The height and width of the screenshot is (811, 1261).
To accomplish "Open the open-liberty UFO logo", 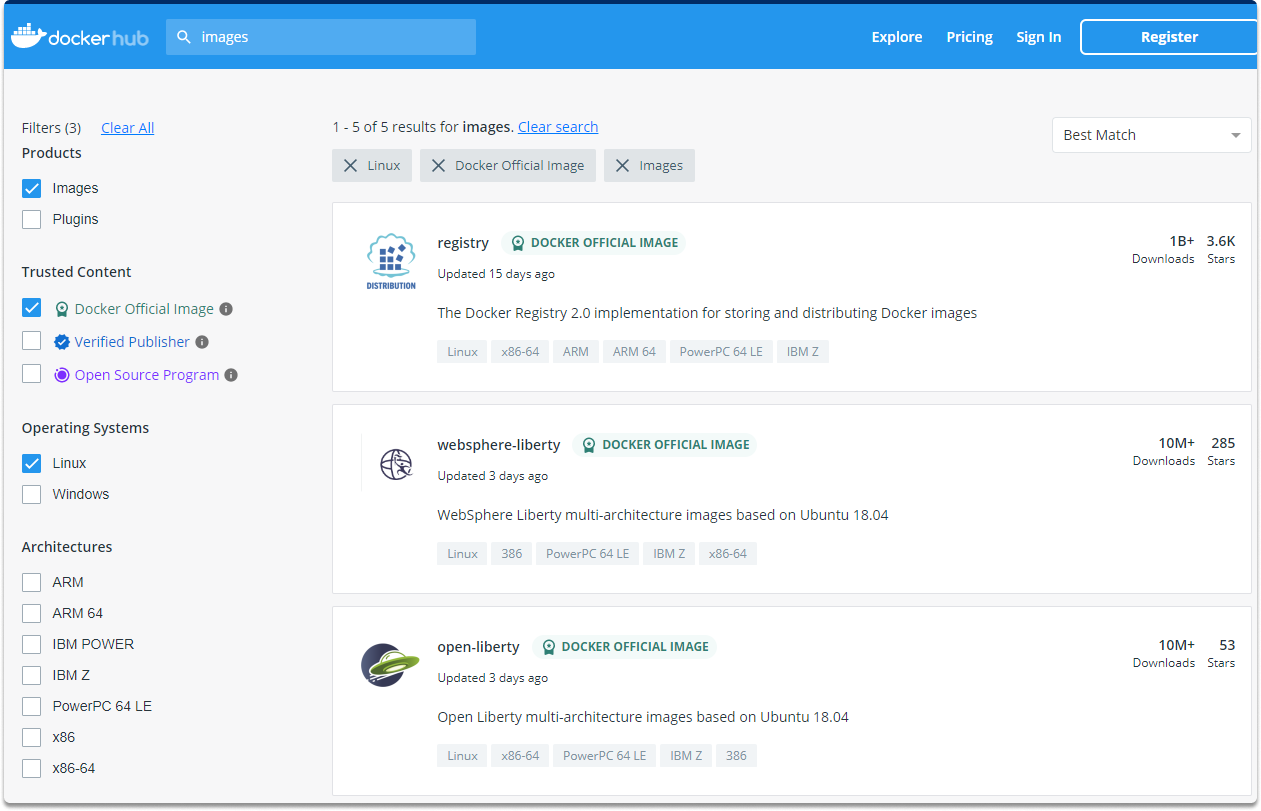I will tap(390, 665).
